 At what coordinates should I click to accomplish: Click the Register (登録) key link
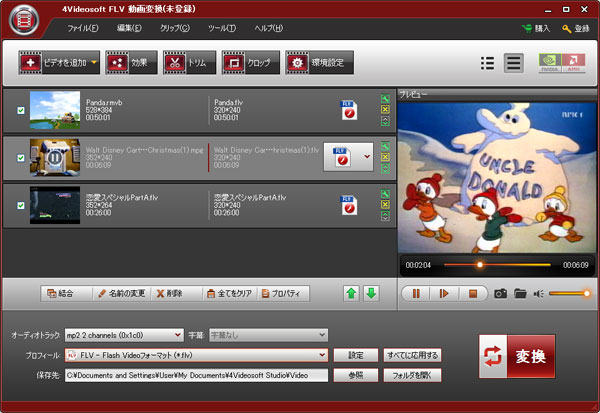[576, 28]
